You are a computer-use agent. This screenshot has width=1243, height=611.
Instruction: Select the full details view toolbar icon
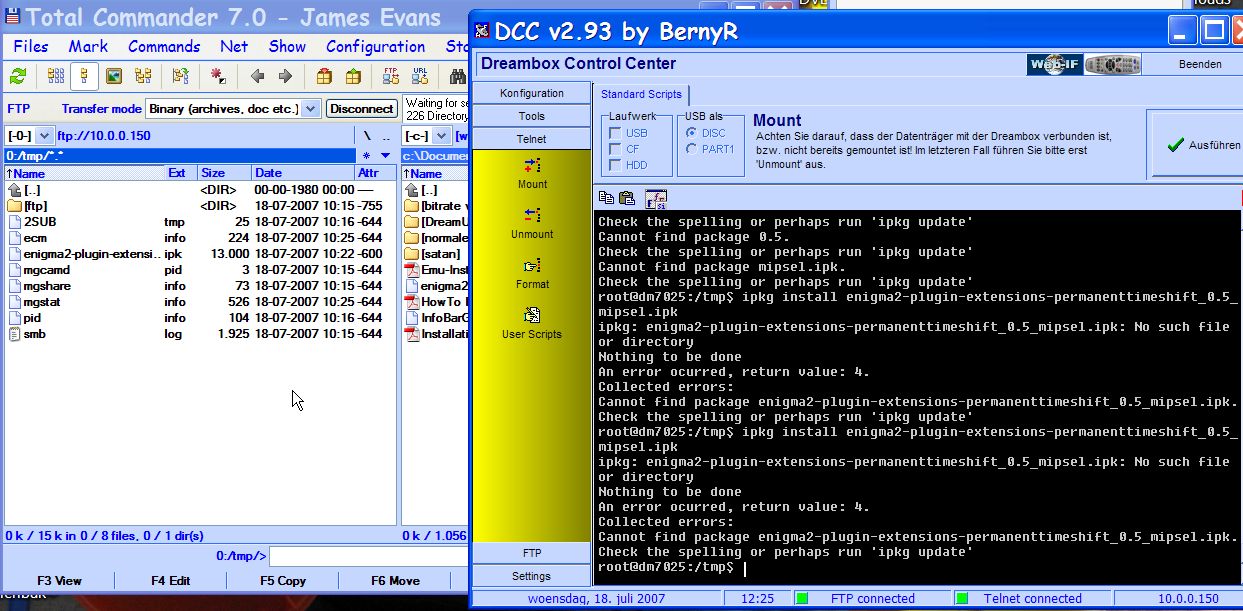(84, 76)
